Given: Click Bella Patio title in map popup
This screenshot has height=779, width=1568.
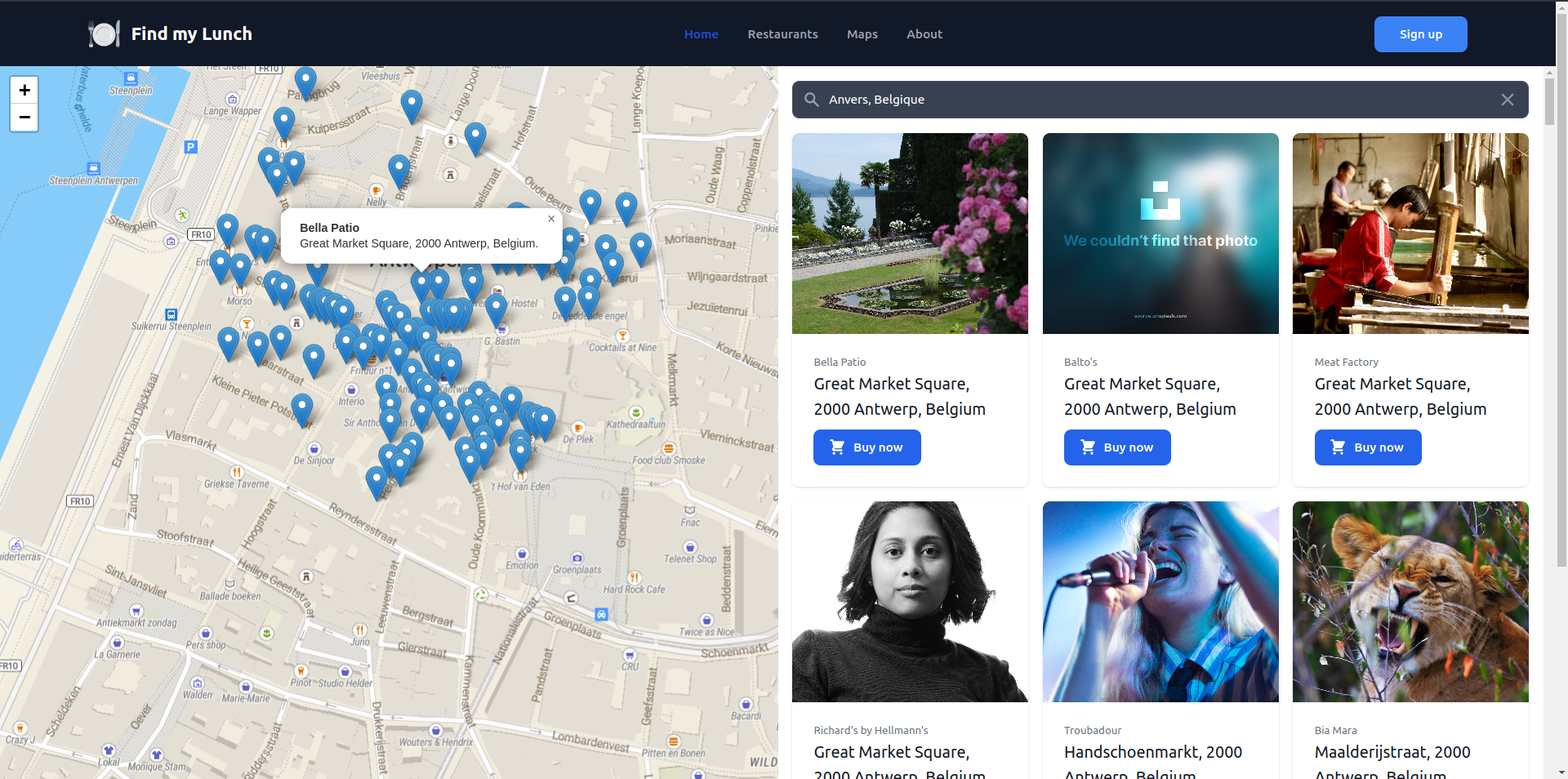Looking at the screenshot, I should (329, 228).
